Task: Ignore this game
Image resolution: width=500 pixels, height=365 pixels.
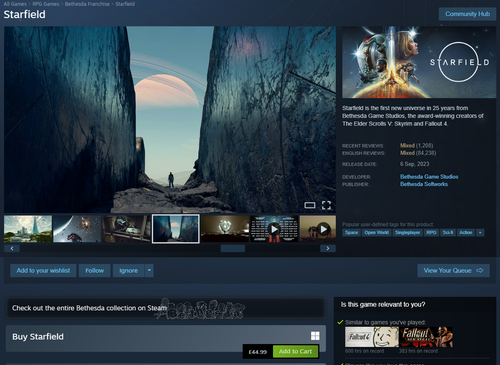Action: pos(129,270)
